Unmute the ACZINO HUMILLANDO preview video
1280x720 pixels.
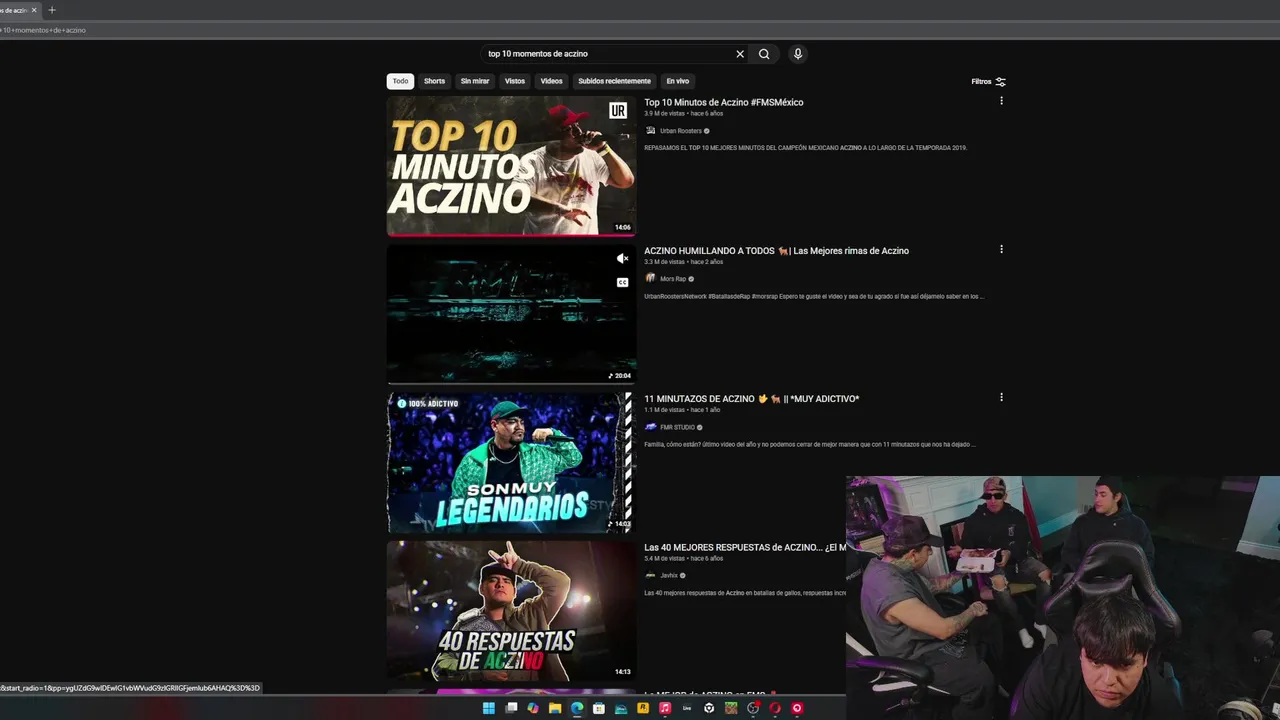click(x=622, y=258)
